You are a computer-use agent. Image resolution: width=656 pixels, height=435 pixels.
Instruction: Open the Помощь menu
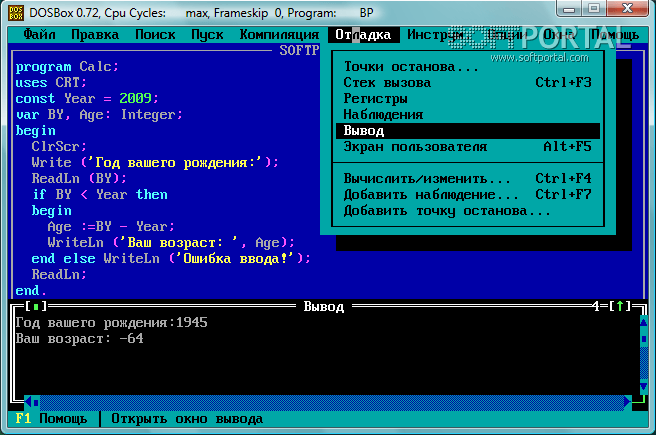615,35
